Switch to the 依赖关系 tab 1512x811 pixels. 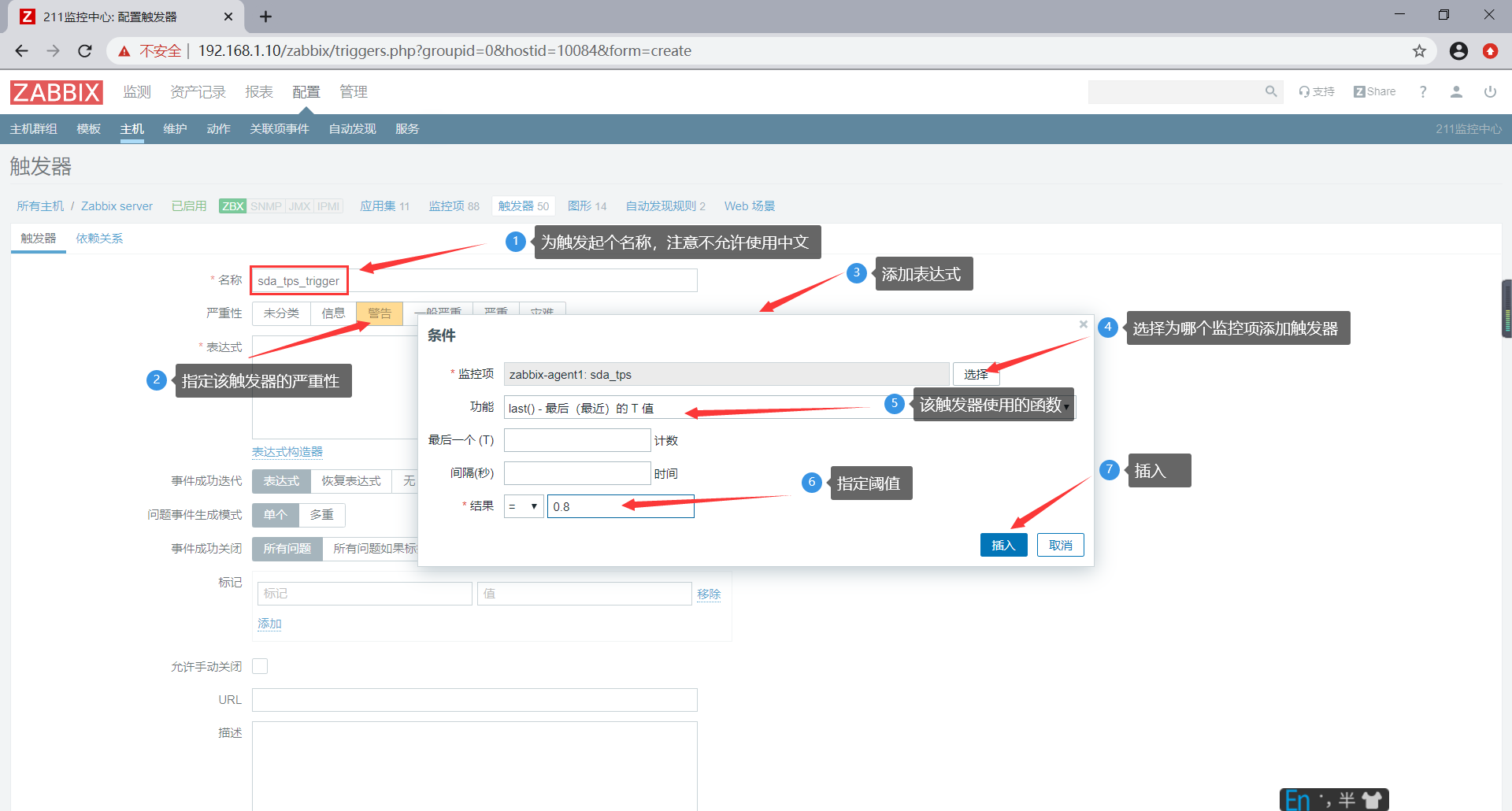(x=99, y=239)
